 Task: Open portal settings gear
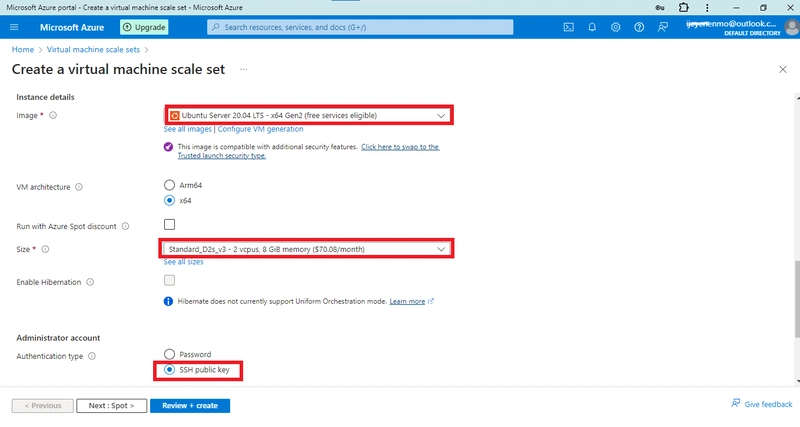615,28
